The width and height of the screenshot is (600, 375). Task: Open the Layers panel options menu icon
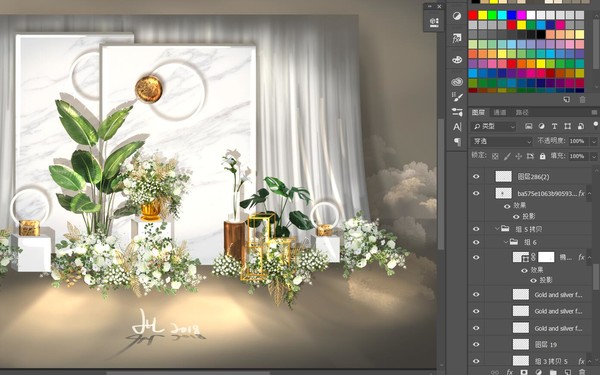(x=594, y=112)
